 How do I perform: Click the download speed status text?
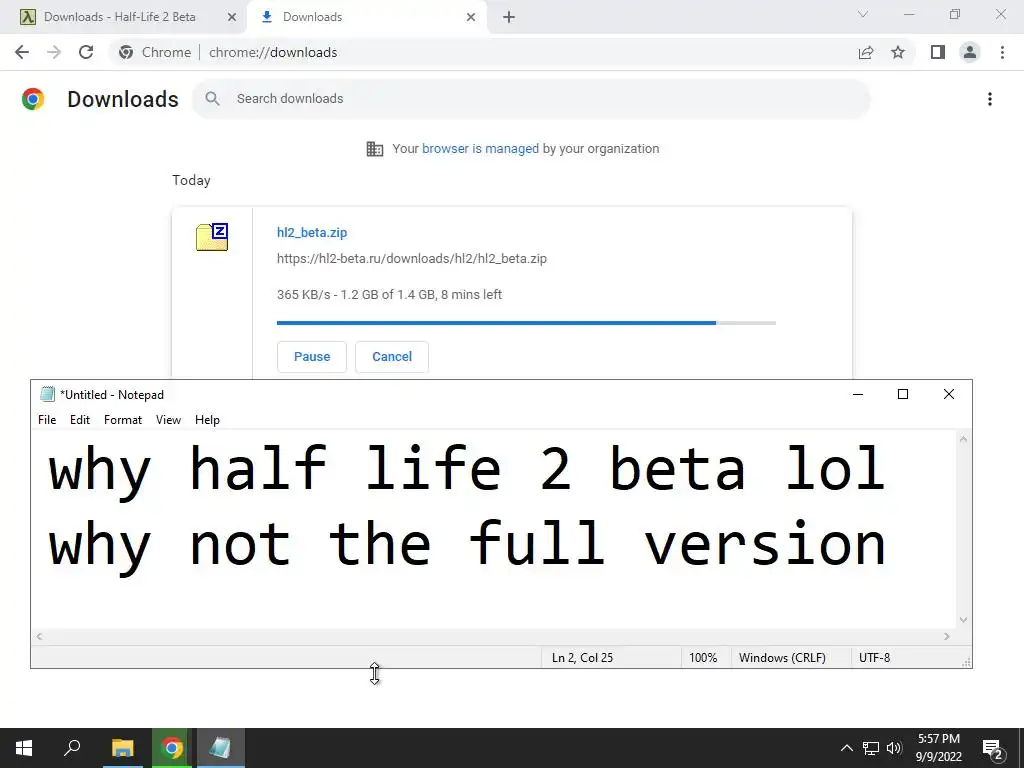[x=389, y=295]
